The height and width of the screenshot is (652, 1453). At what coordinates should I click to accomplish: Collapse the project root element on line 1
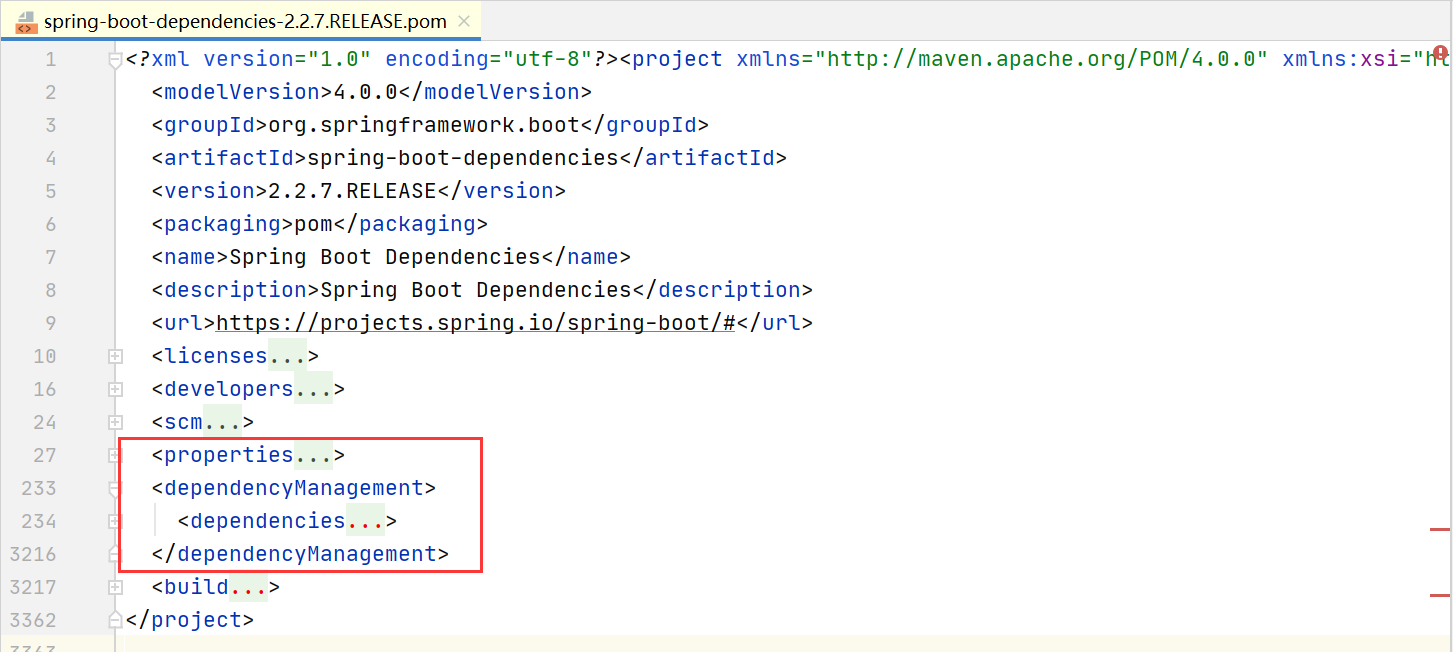coord(115,60)
